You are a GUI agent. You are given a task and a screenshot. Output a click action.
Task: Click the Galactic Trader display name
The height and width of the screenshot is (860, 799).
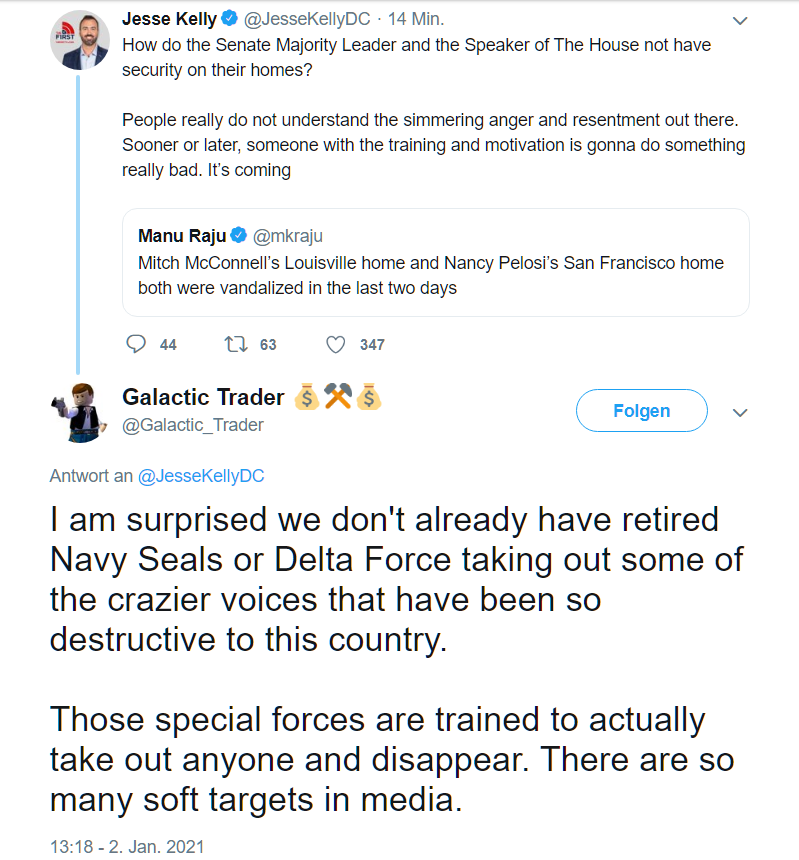[x=203, y=397]
